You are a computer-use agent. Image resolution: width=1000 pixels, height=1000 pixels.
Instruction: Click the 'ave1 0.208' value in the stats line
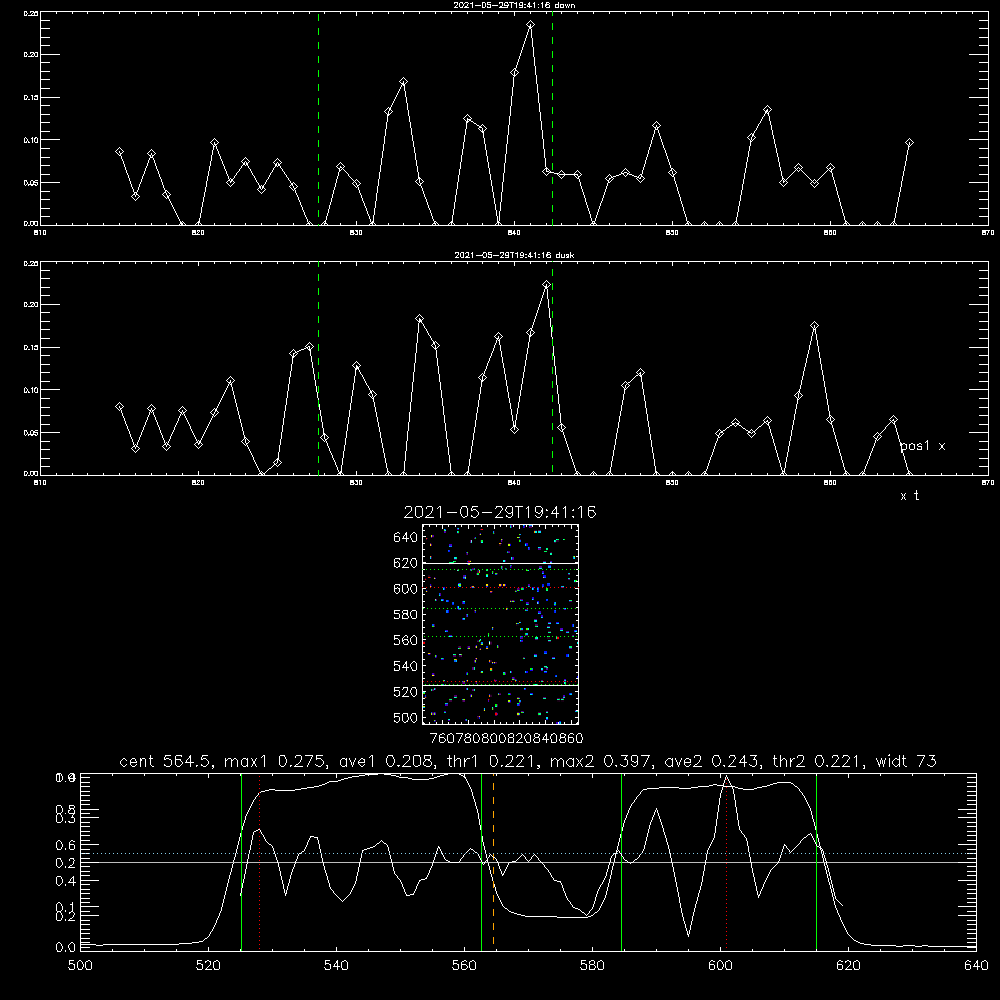pos(388,761)
